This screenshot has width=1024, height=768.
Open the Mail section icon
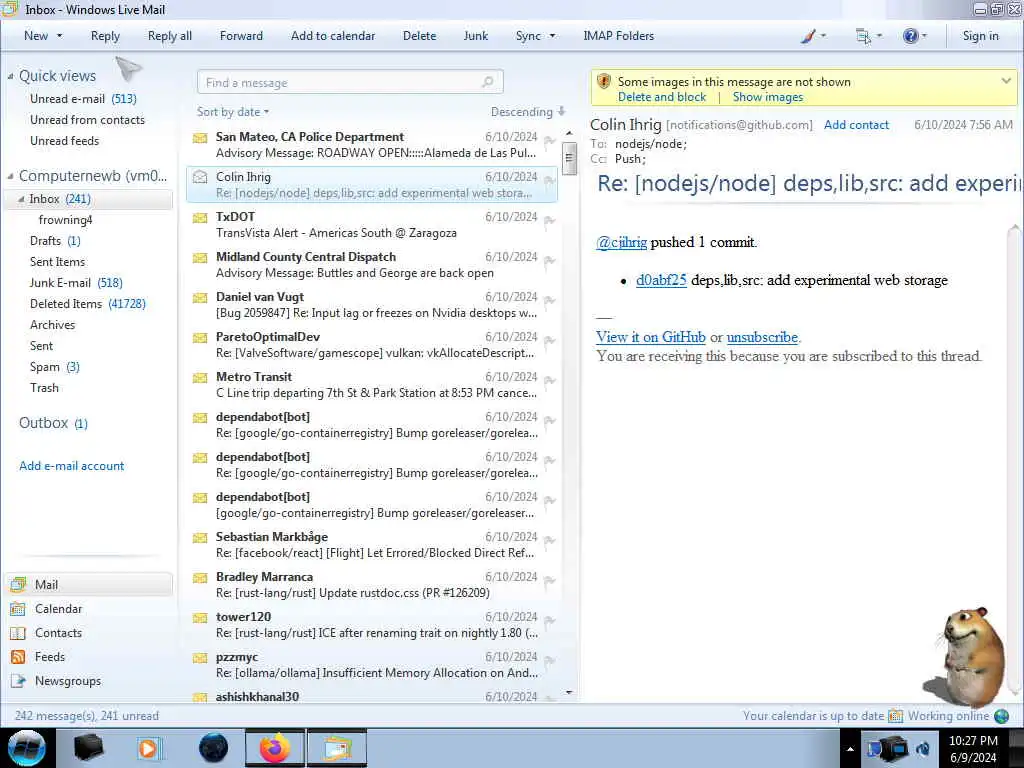click(18, 584)
